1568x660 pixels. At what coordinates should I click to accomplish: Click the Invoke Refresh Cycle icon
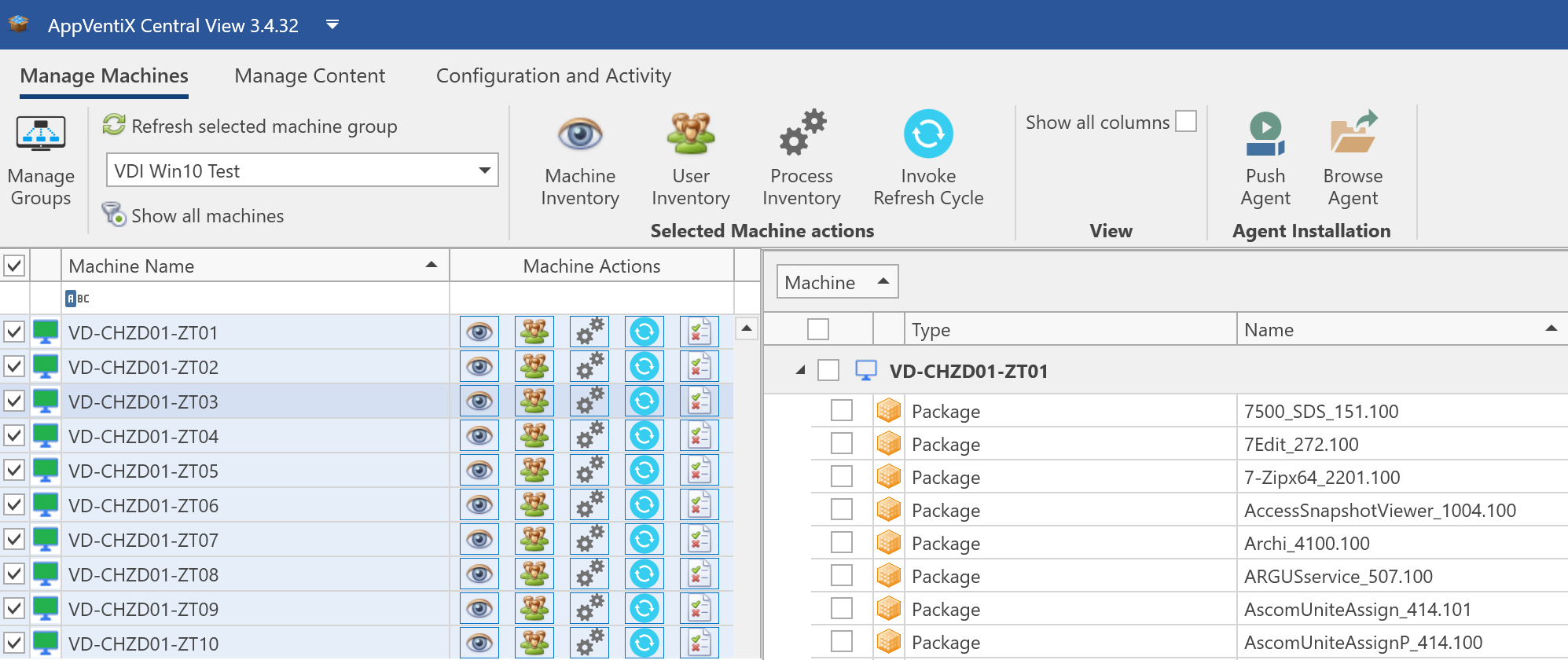[928, 134]
